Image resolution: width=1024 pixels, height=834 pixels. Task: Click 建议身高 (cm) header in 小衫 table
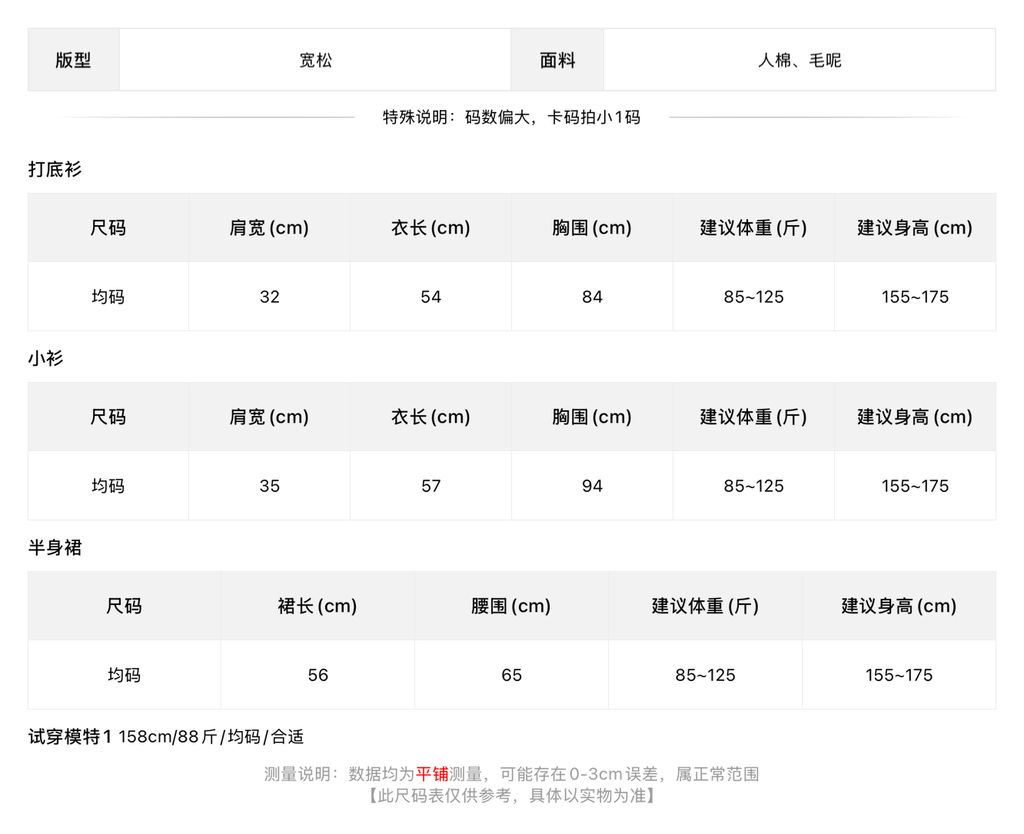(915, 417)
